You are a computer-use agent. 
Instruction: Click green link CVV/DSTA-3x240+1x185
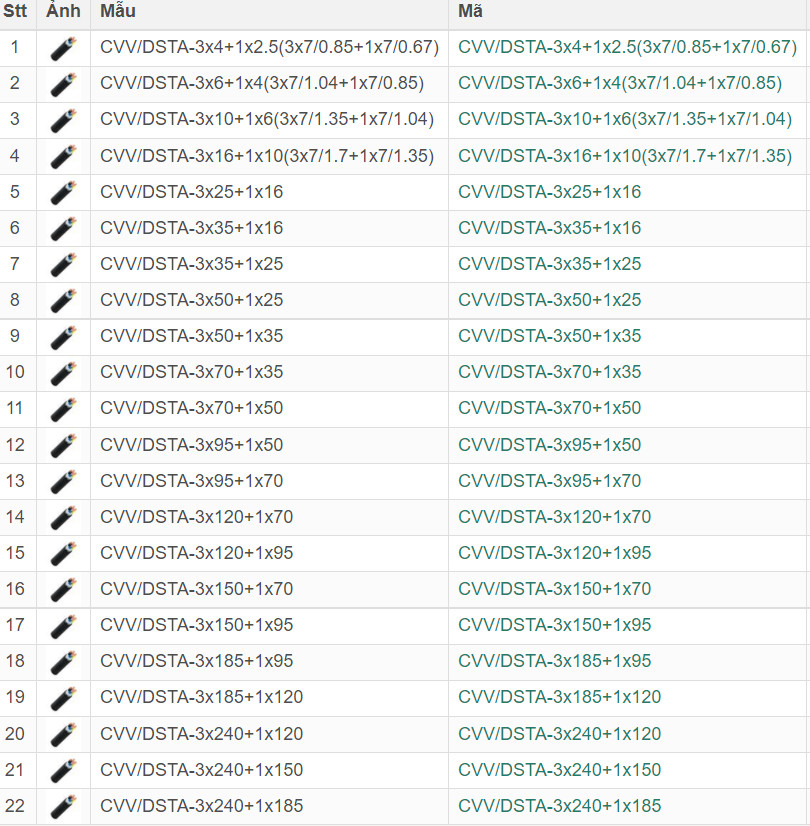559,805
